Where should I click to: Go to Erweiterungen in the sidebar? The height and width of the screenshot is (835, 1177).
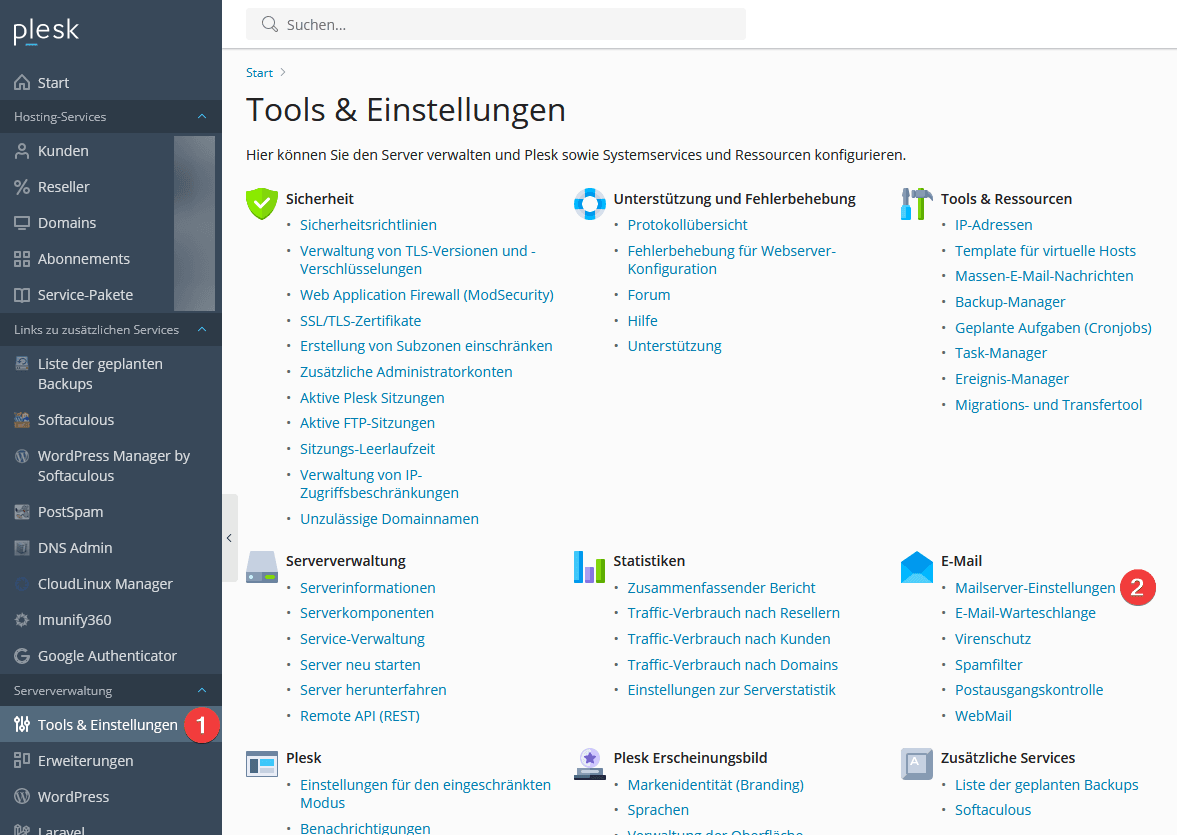85,761
